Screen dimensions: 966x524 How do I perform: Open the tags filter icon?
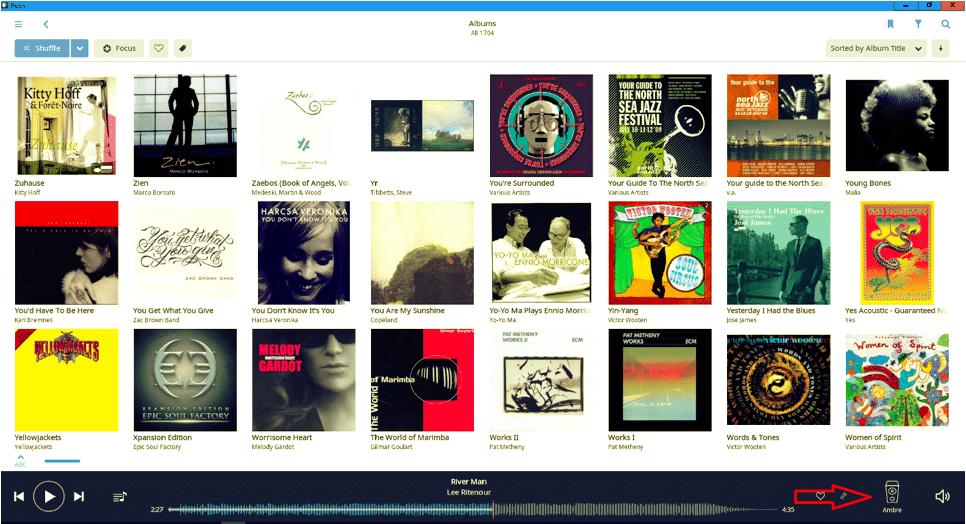[182, 48]
